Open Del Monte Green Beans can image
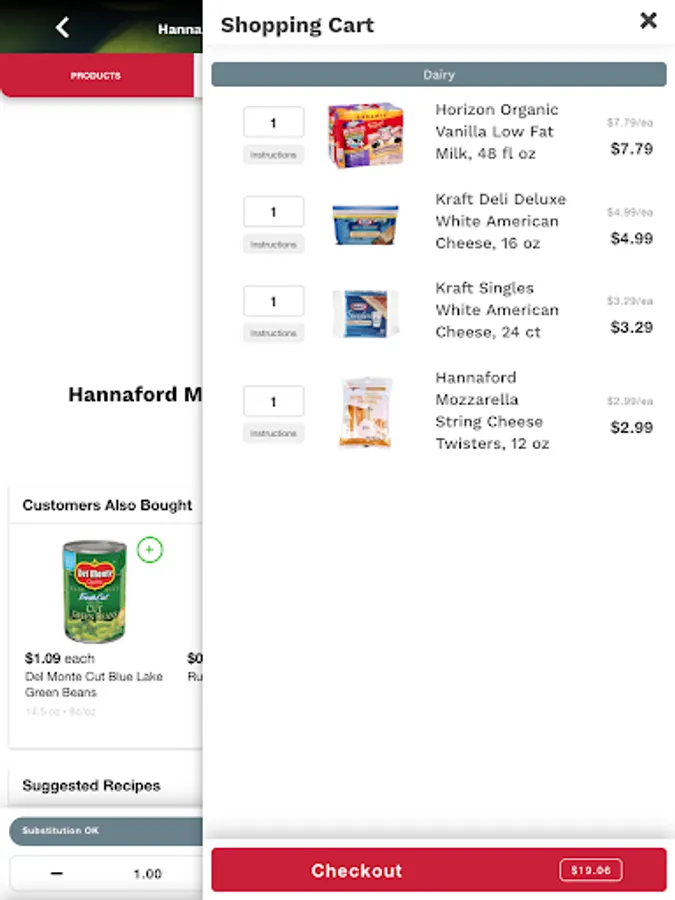This screenshot has width=675, height=900. coord(94,592)
